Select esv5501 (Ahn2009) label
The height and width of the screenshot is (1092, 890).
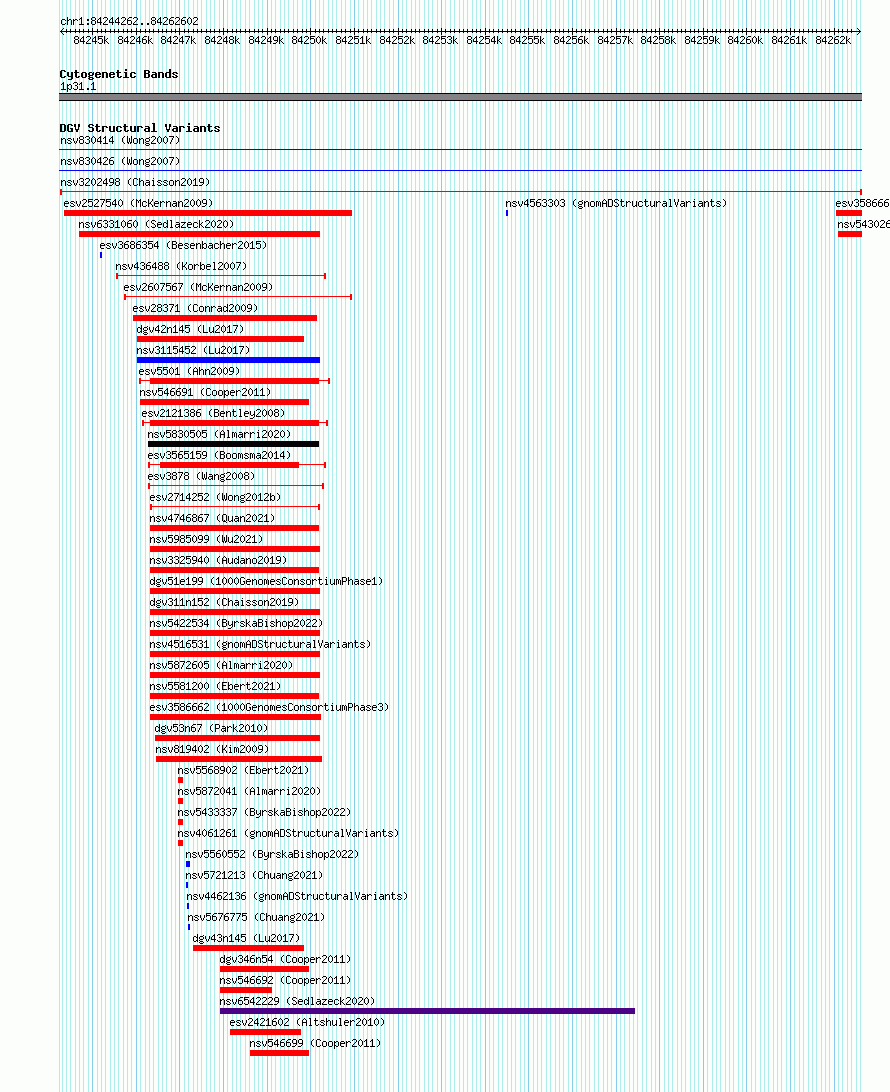189,371
